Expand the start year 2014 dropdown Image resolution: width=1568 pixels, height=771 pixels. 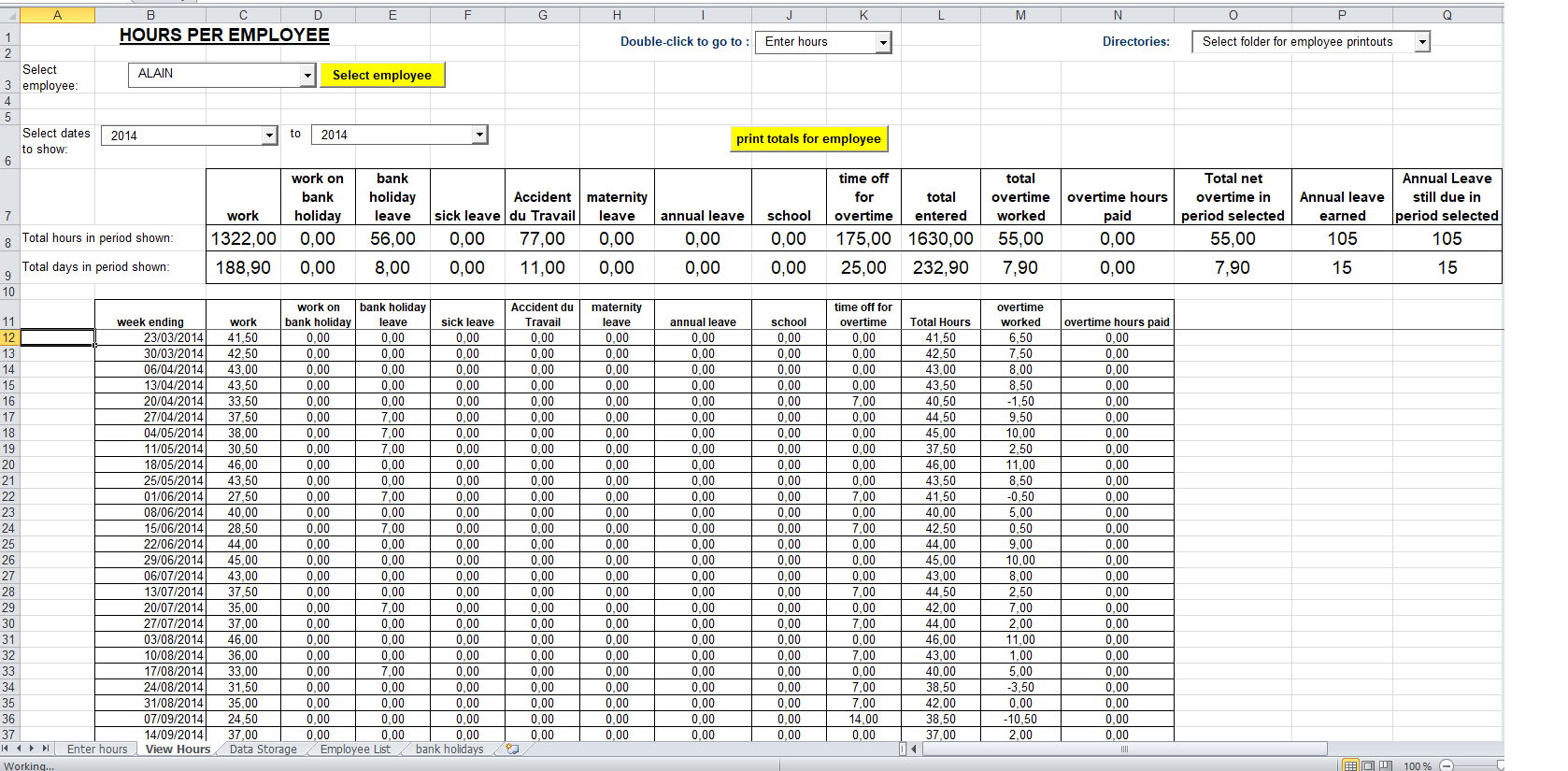point(269,136)
